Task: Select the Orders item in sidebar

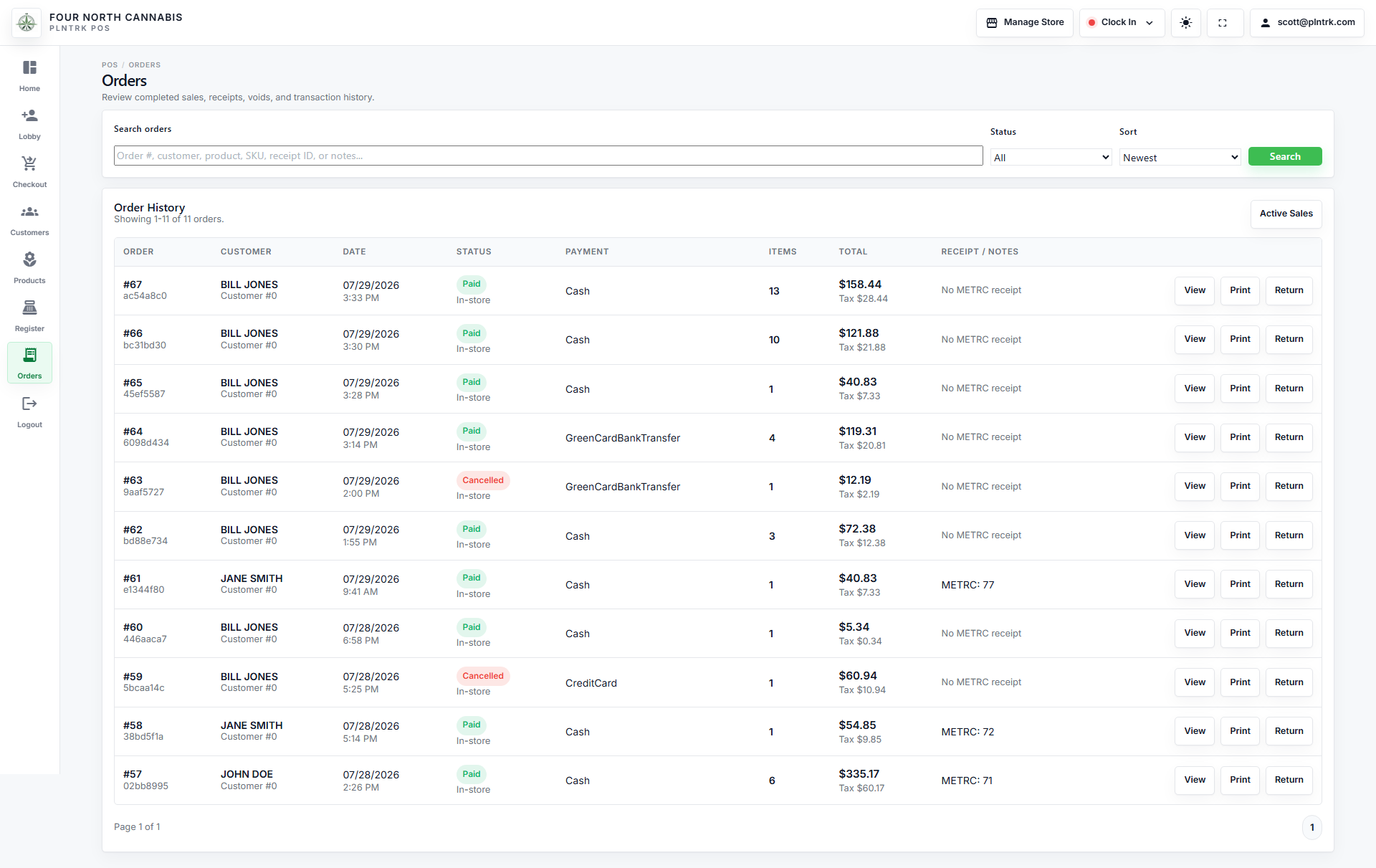Action: (29, 363)
